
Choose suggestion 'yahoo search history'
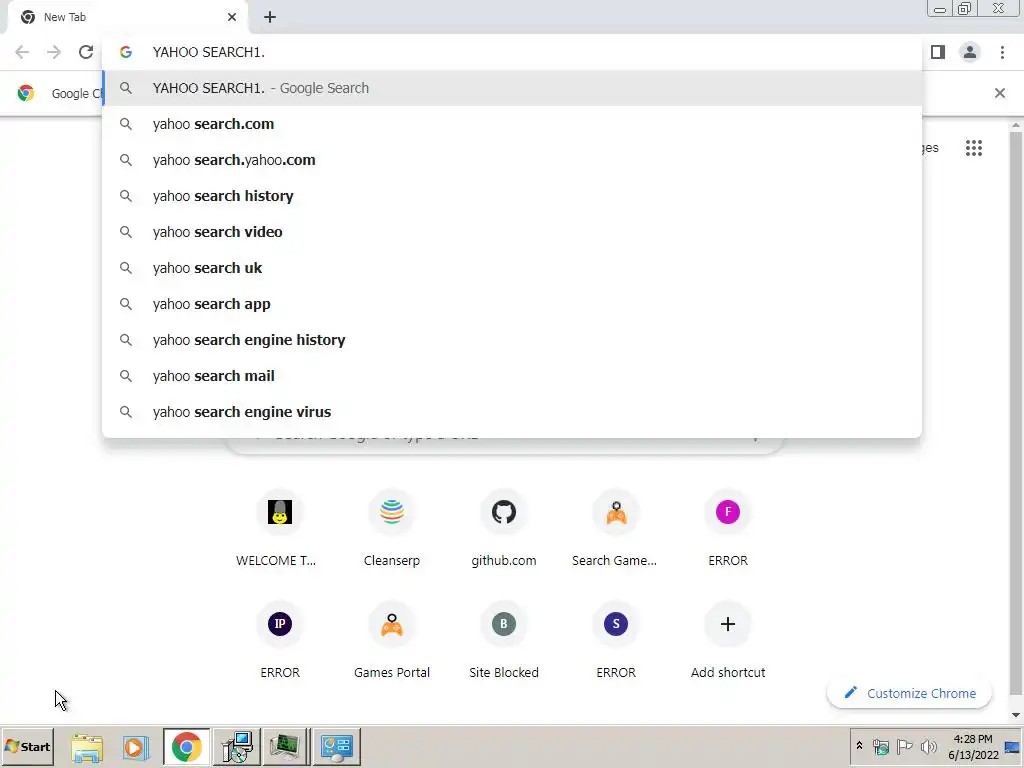pos(513,196)
